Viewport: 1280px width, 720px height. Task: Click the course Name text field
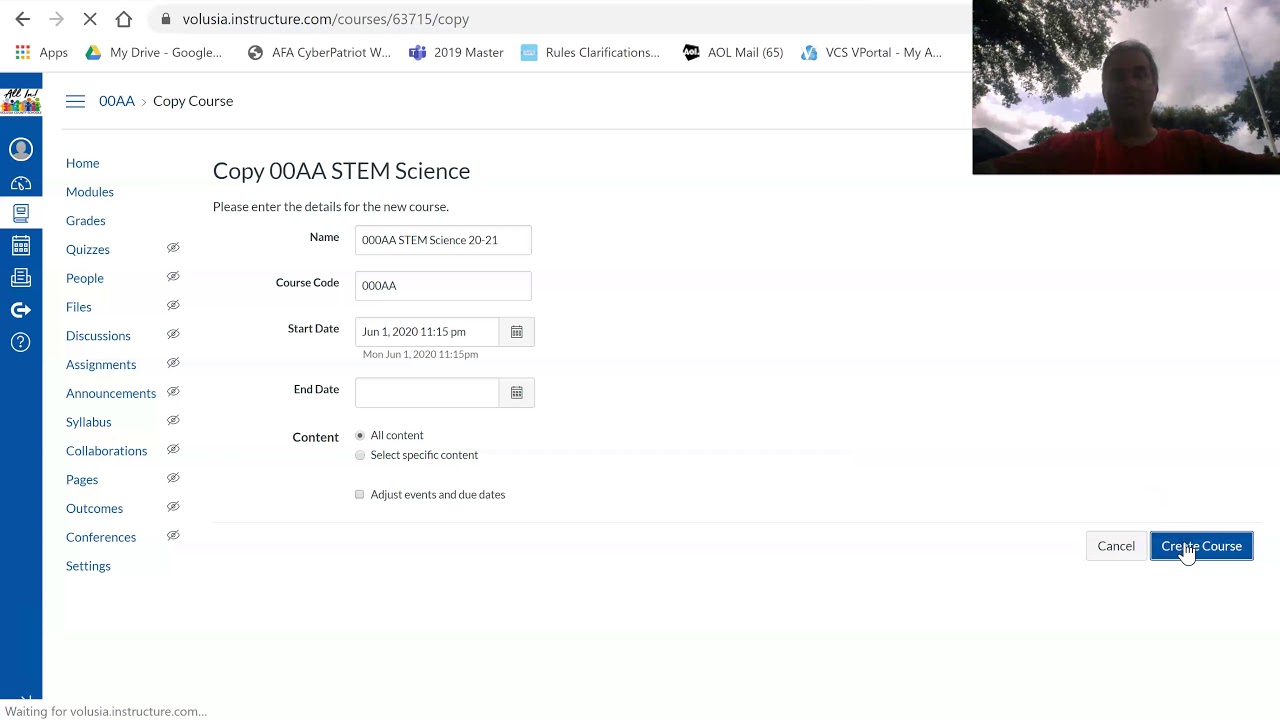tap(443, 240)
